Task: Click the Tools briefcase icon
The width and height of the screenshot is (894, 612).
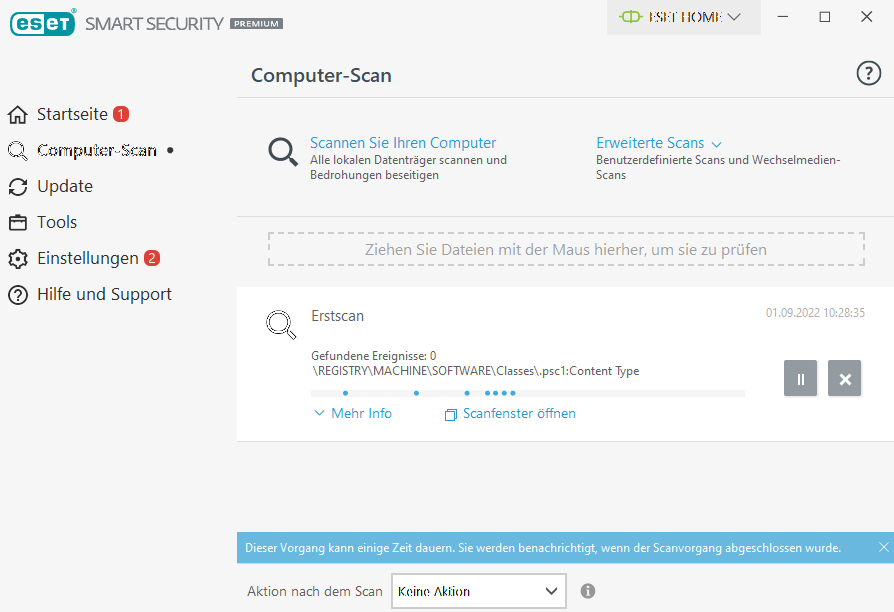Action: 18,222
